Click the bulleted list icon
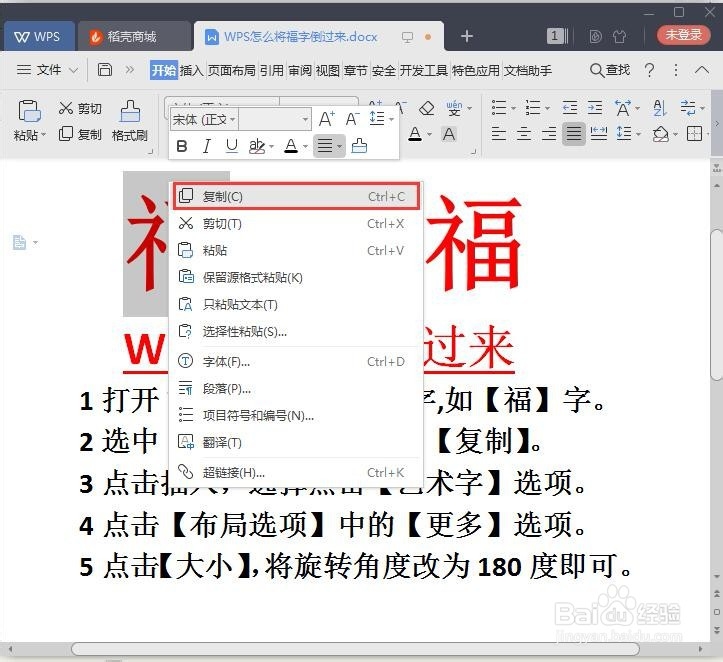The width and height of the screenshot is (723, 662). [x=499, y=108]
